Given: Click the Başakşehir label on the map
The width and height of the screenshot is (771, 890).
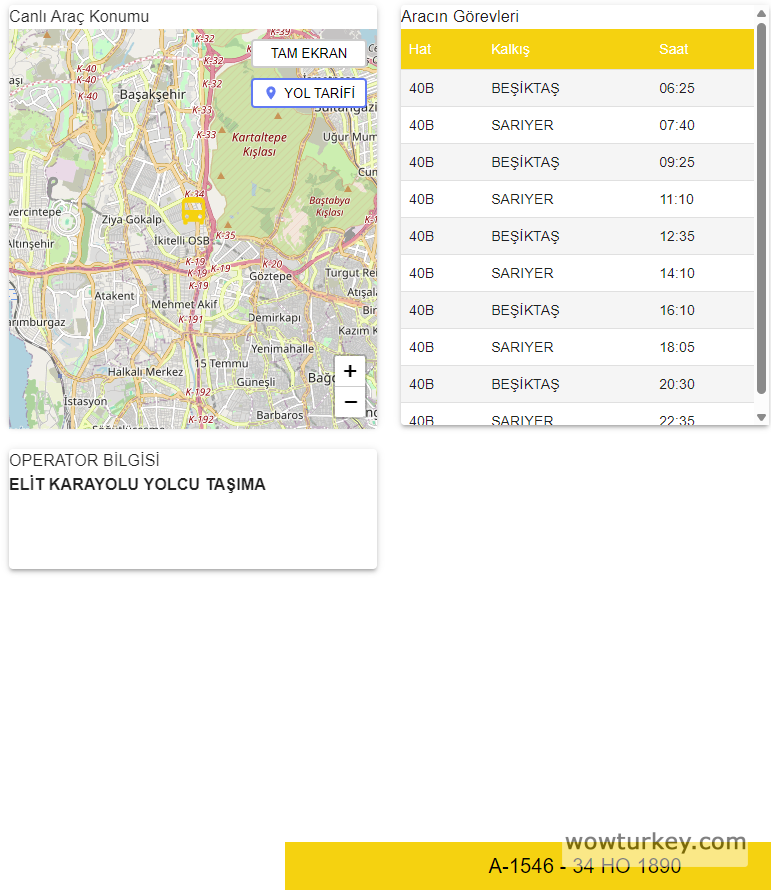Looking at the screenshot, I should point(153,94).
